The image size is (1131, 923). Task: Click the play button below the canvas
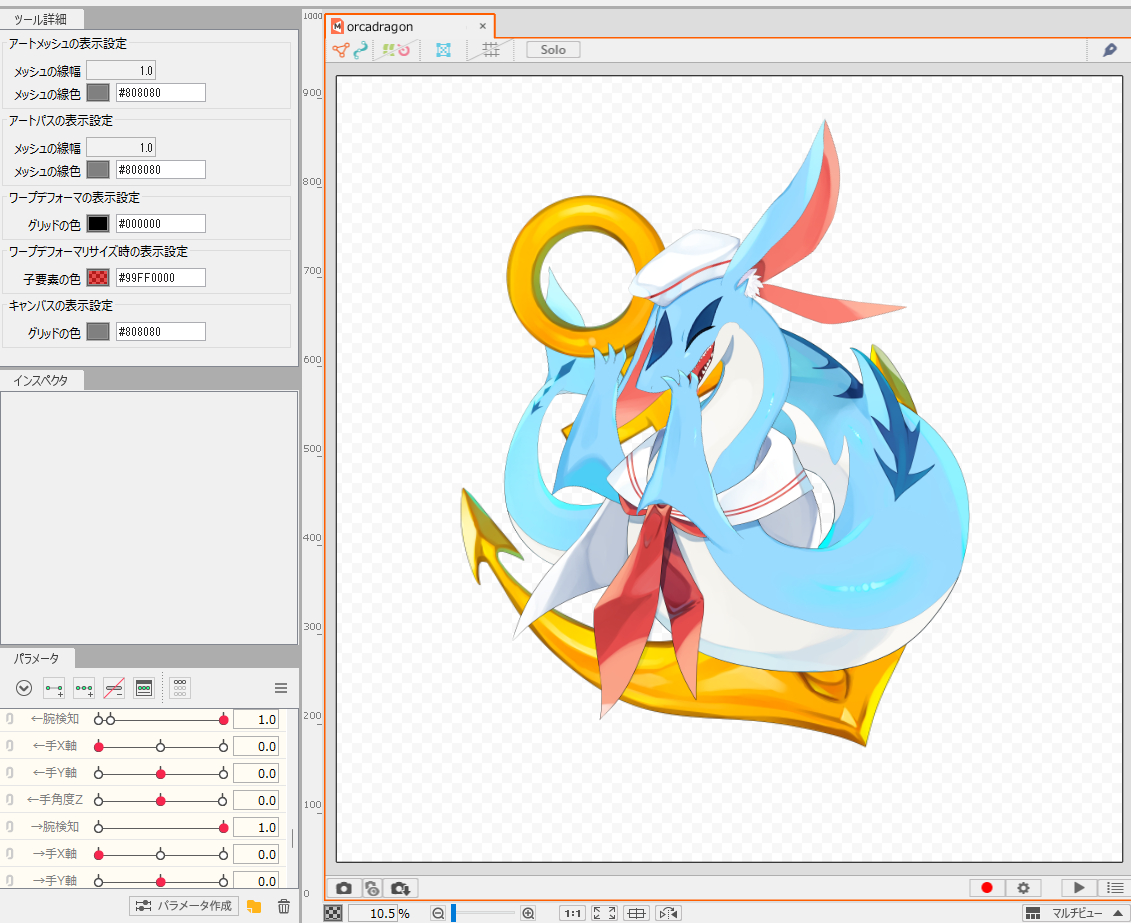tap(1079, 888)
